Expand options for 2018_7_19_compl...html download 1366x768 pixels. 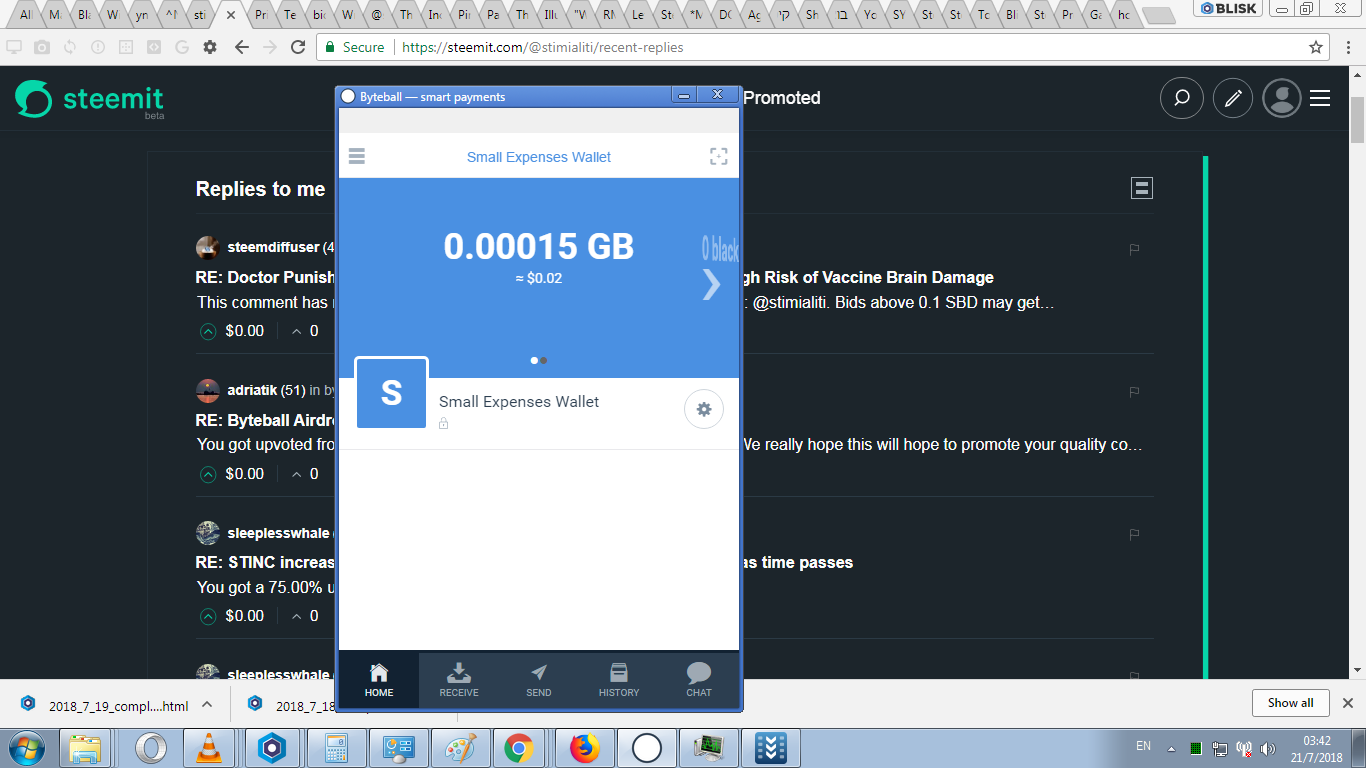pyautogui.click(x=206, y=704)
